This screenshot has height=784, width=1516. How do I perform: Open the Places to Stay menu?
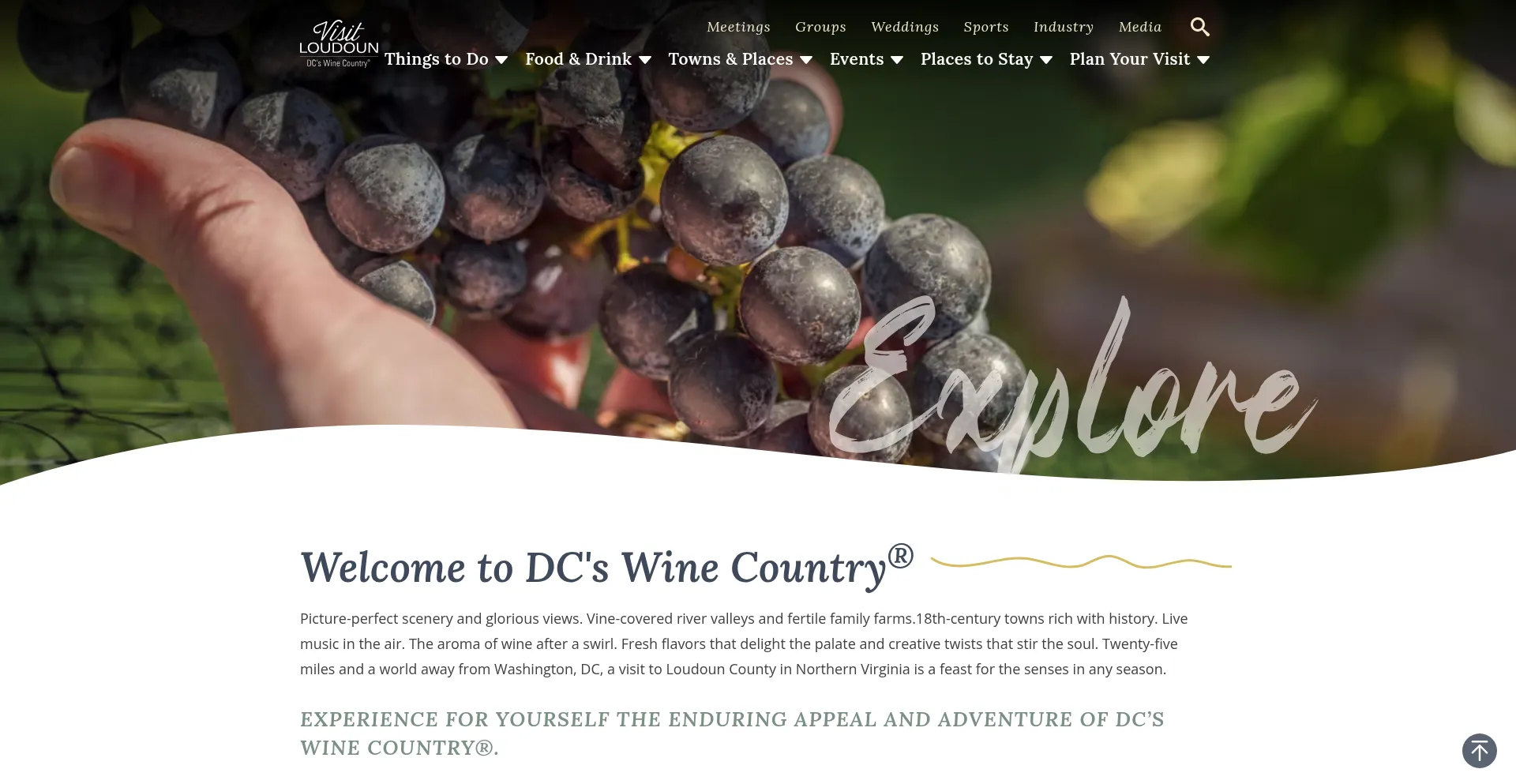(x=977, y=59)
